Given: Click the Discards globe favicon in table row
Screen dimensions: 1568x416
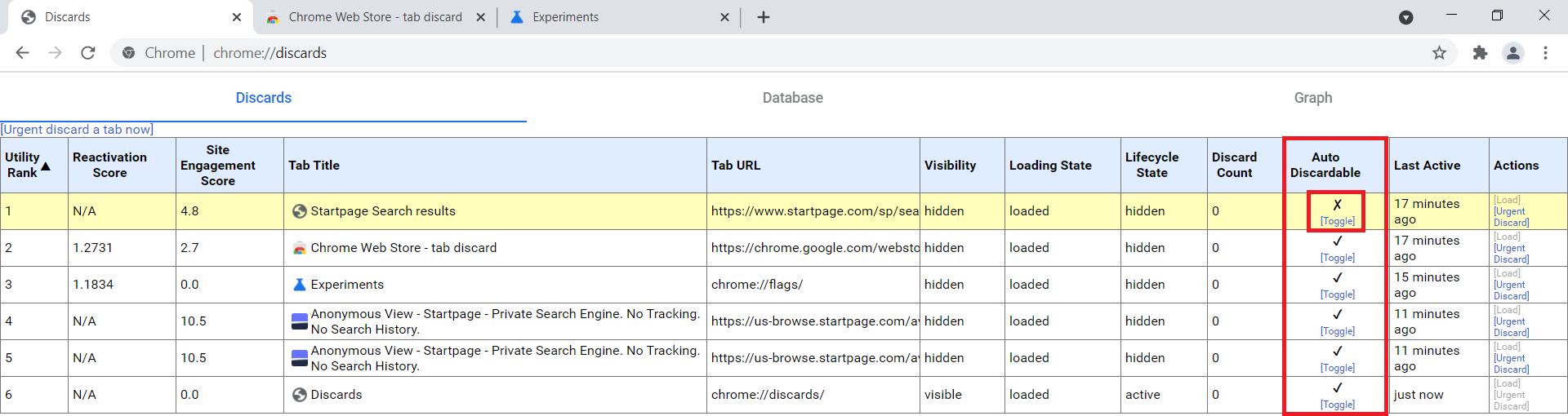Looking at the screenshot, I should click(300, 395).
